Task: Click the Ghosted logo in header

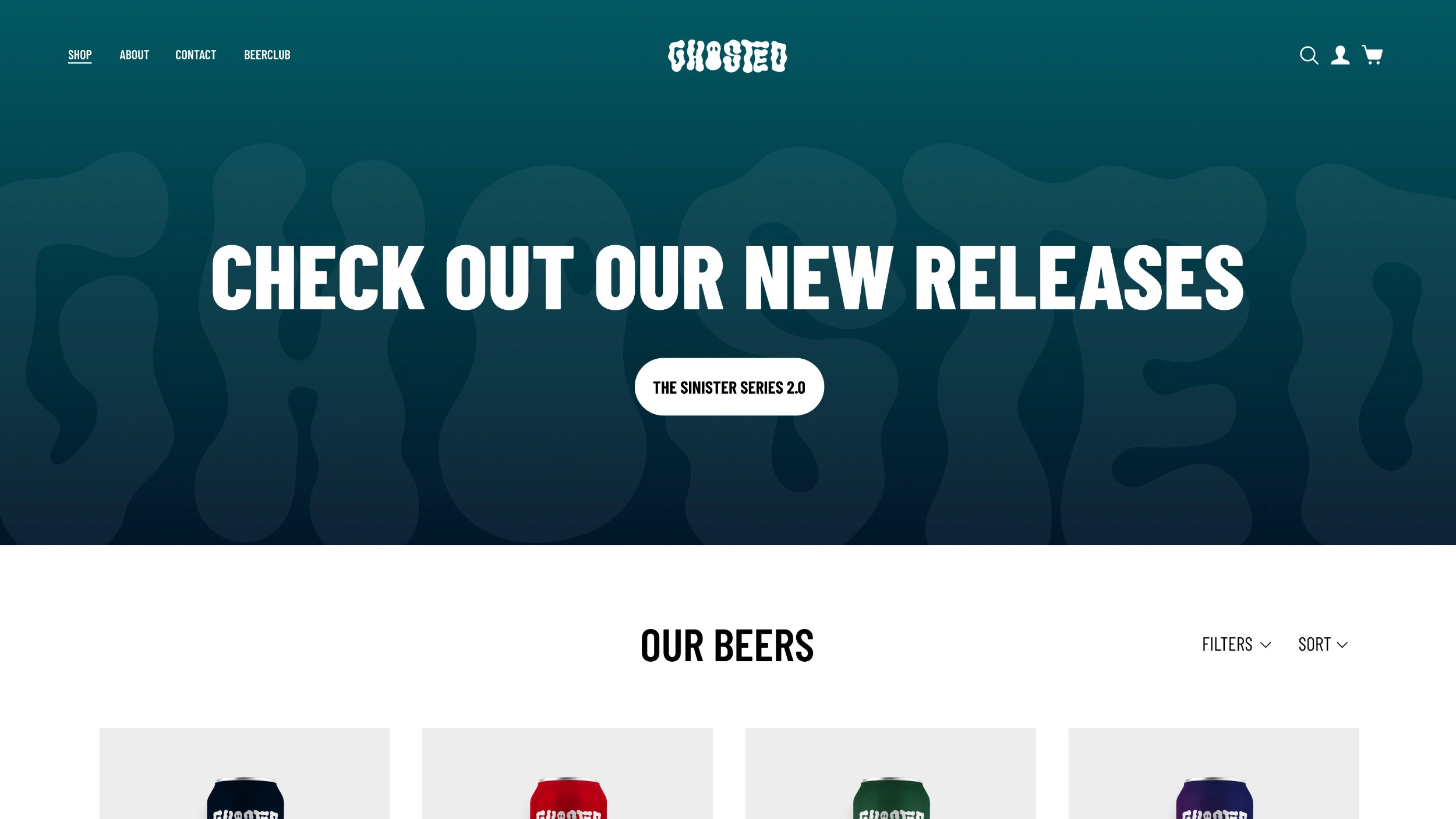Action: coord(727,56)
